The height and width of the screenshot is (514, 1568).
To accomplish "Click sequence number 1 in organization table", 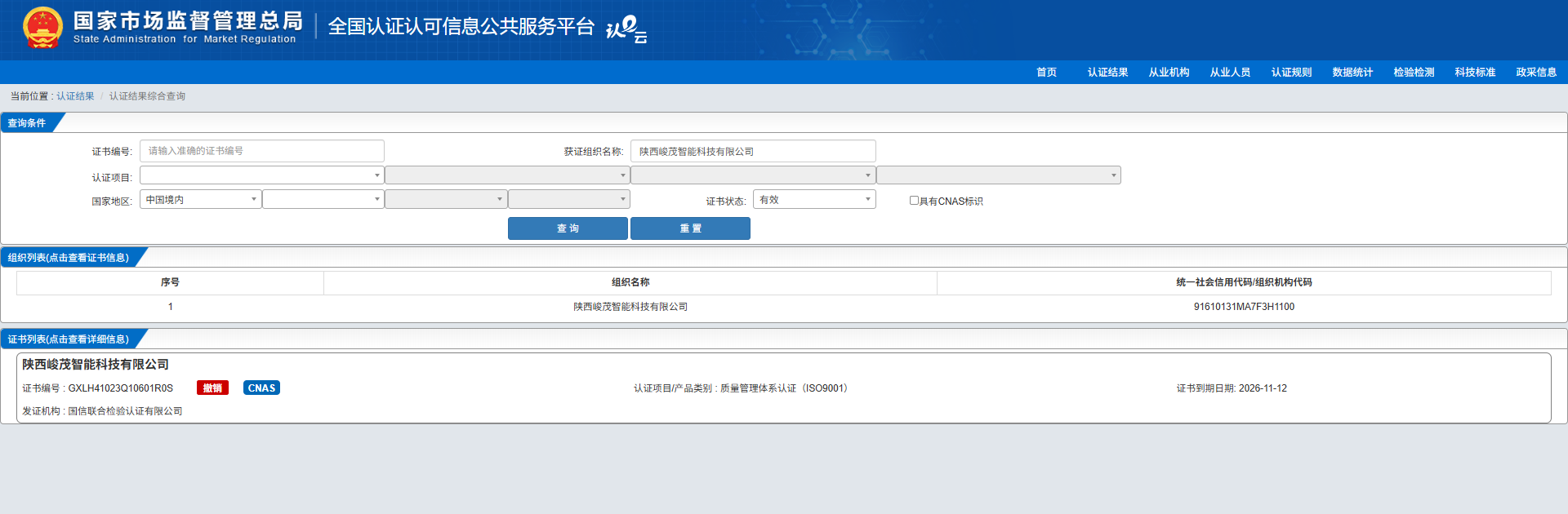I will [170, 307].
